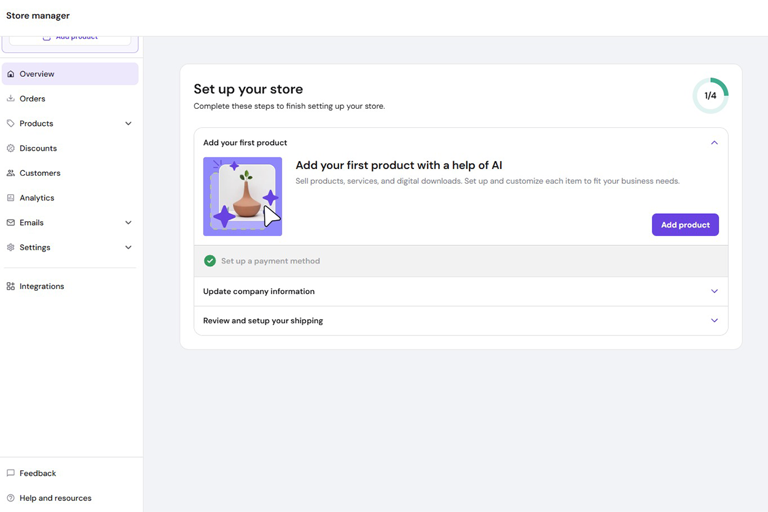Expand the Products submenu chevron

[128, 123]
